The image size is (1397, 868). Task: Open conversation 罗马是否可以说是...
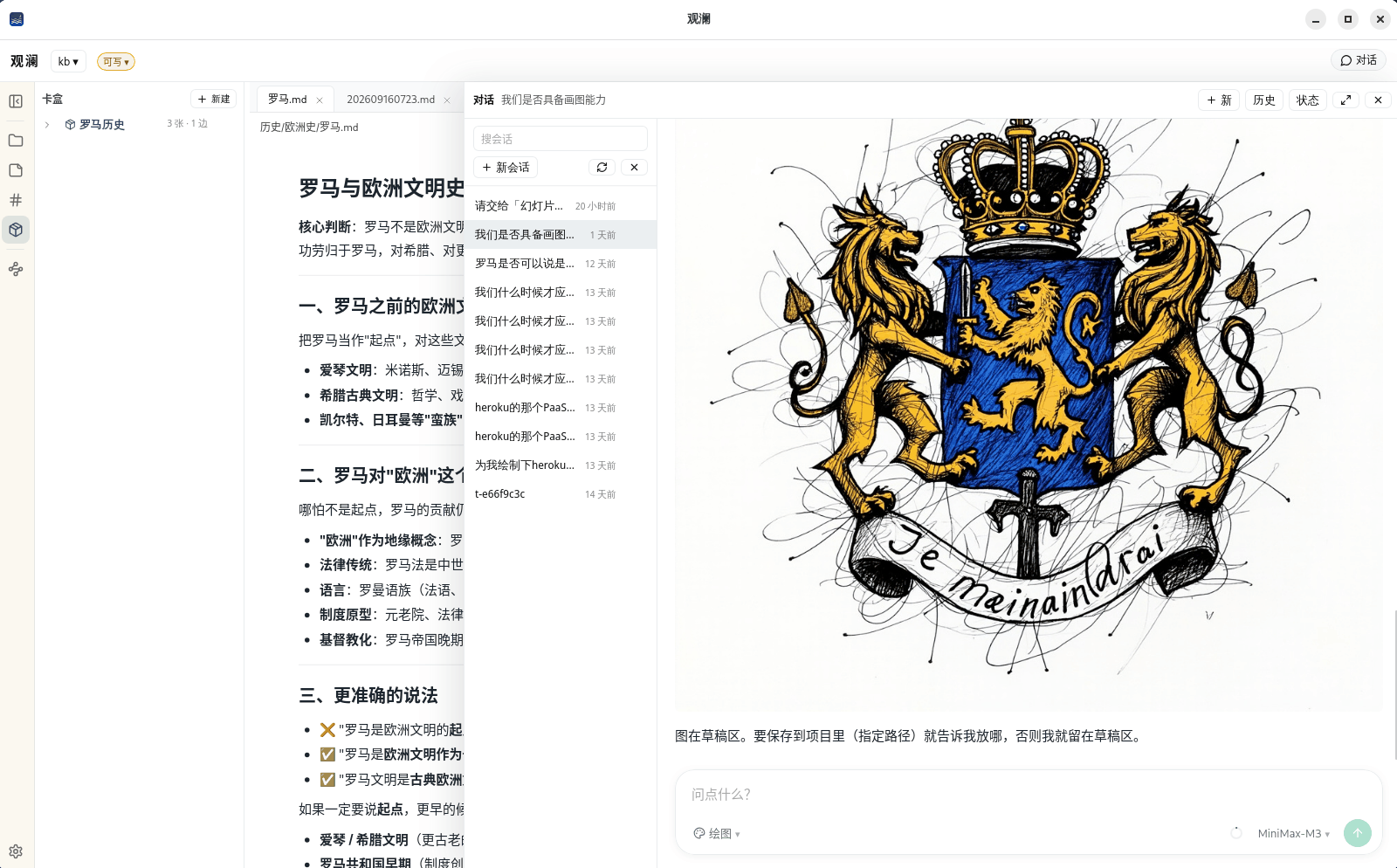(x=561, y=264)
